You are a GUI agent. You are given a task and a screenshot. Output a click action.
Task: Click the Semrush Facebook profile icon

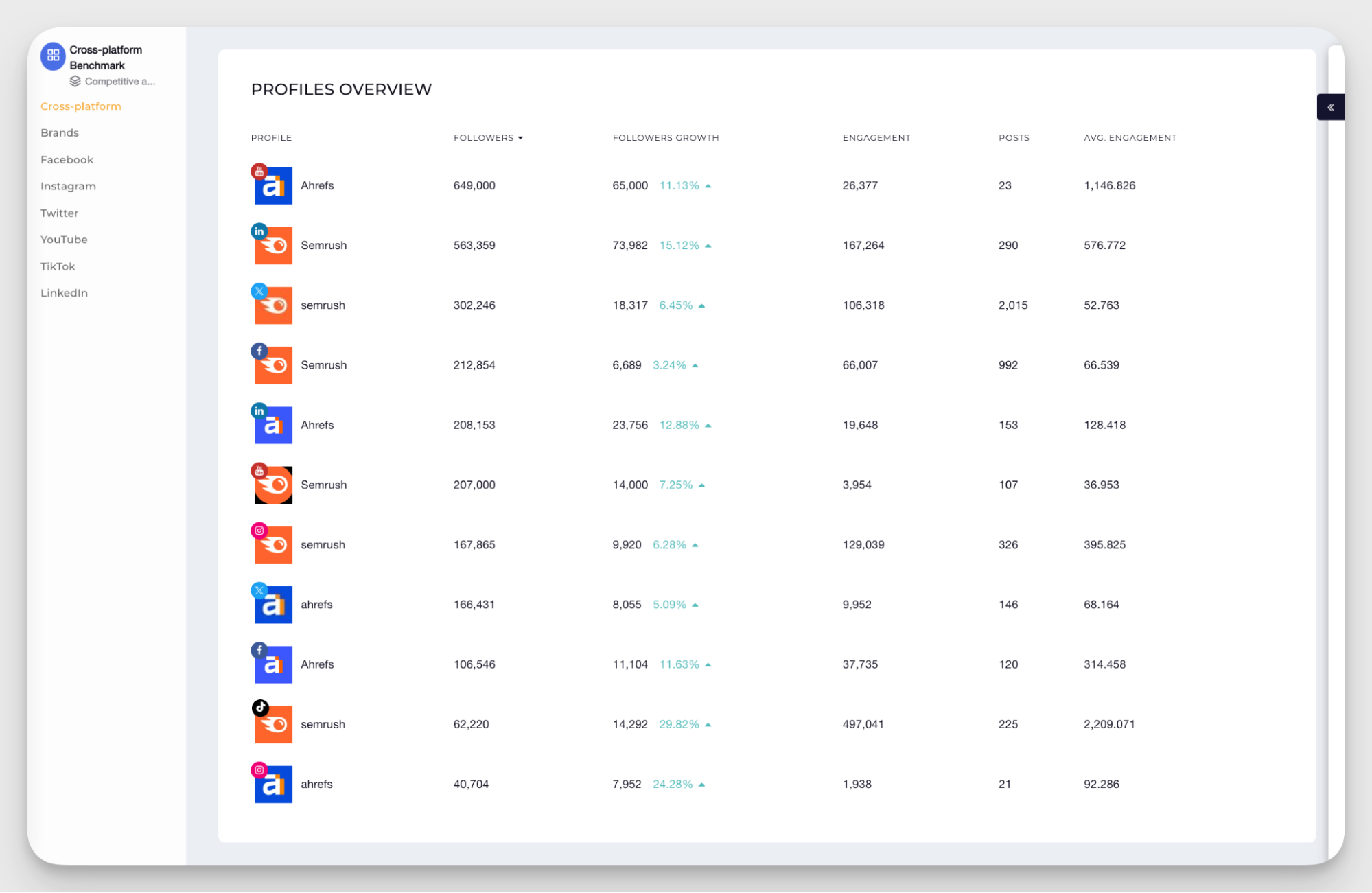click(x=272, y=364)
